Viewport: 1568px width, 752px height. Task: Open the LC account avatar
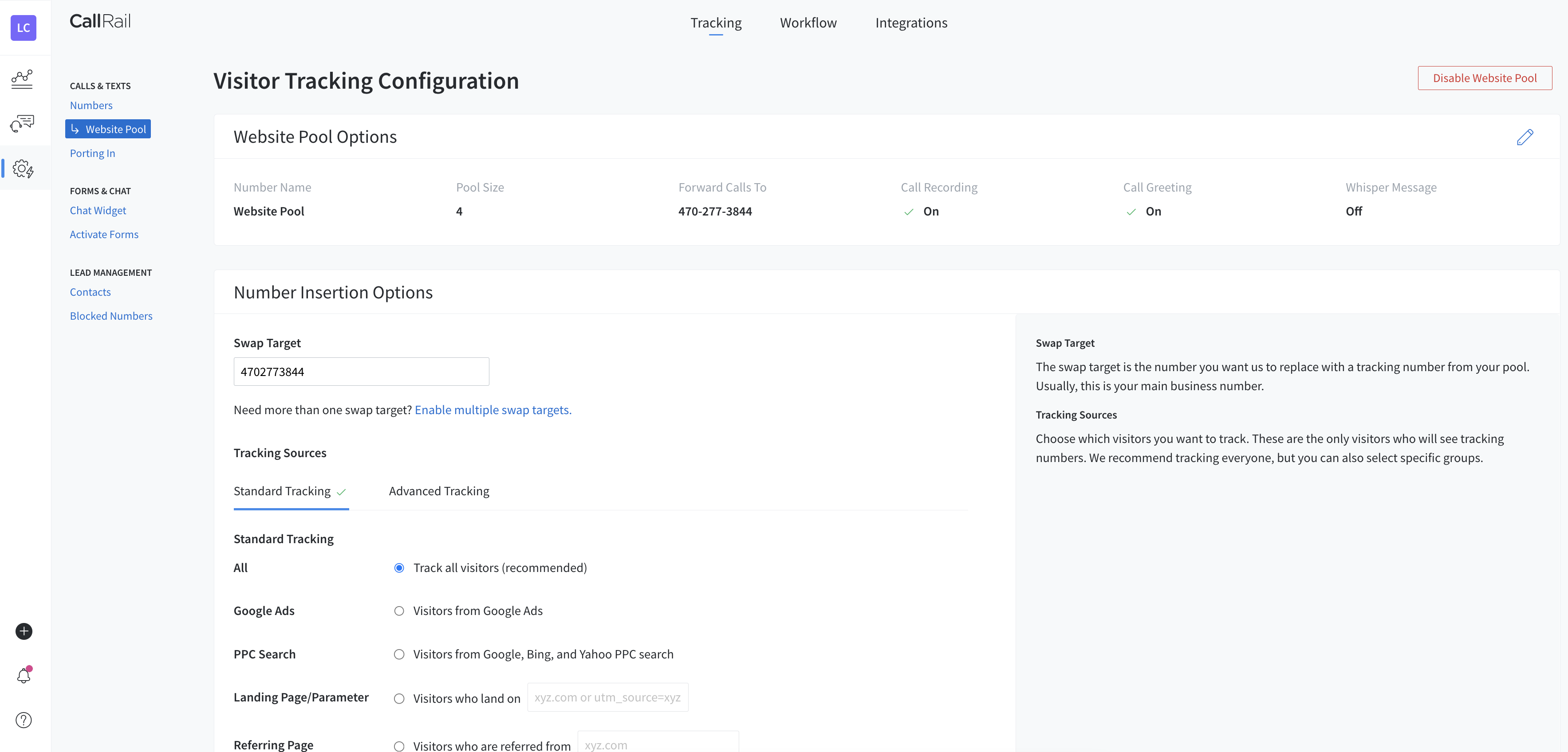(x=23, y=28)
